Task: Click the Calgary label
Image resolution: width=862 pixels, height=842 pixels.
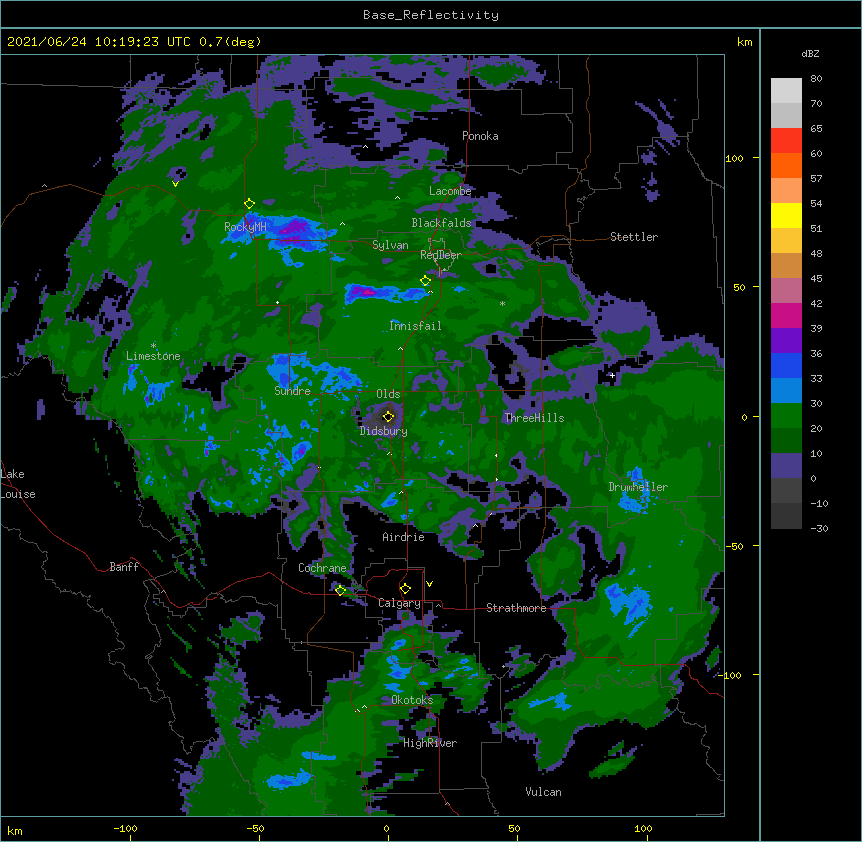Action: (x=399, y=603)
